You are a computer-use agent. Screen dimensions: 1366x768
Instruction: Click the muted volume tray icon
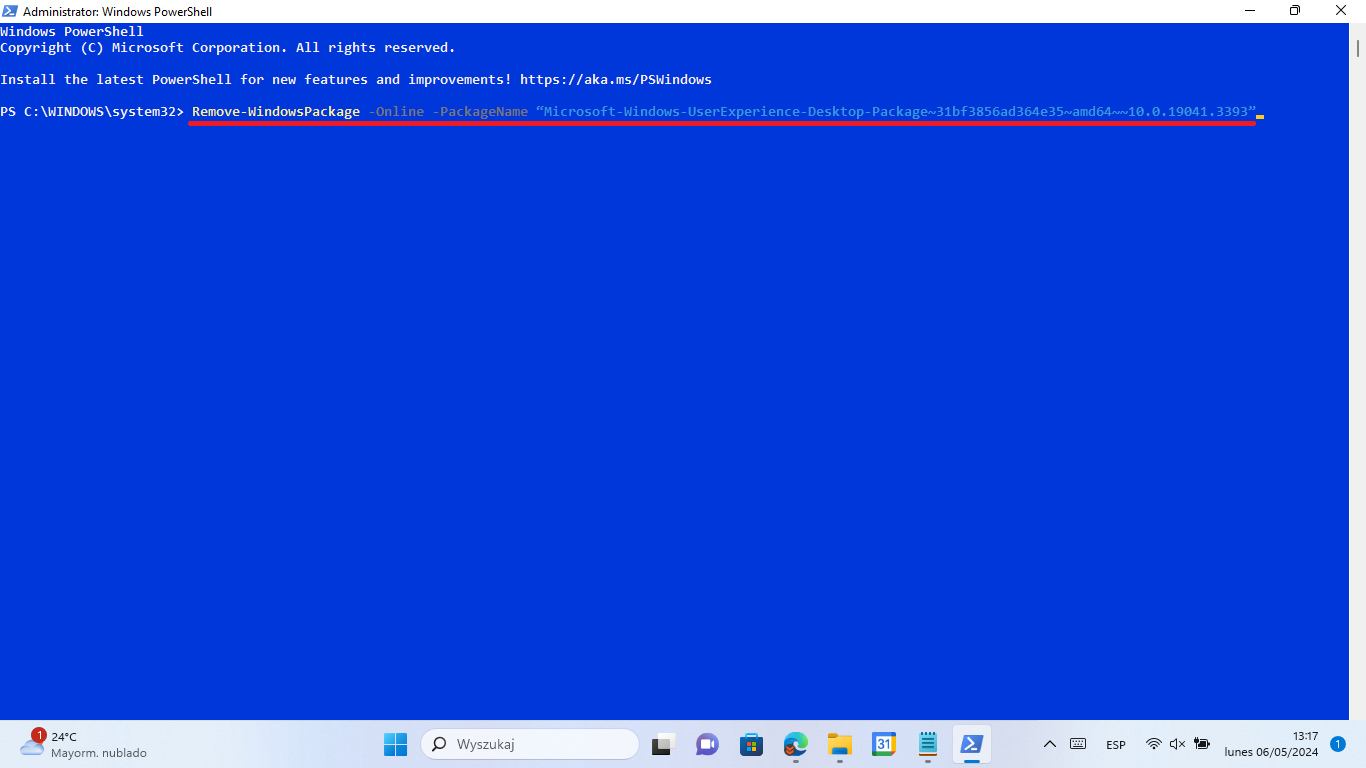click(x=1178, y=745)
